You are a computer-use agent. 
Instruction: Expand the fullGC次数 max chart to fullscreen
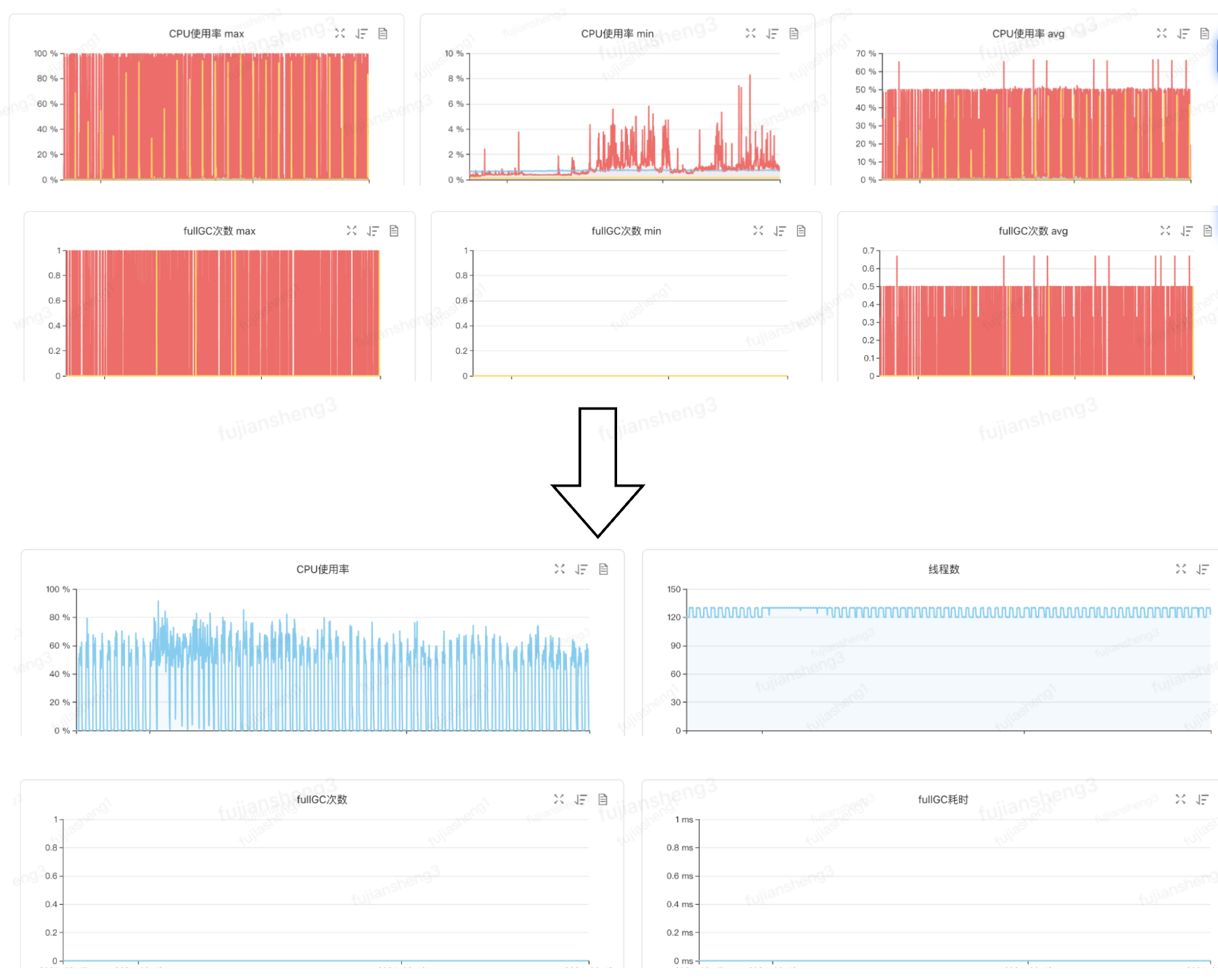(351, 231)
